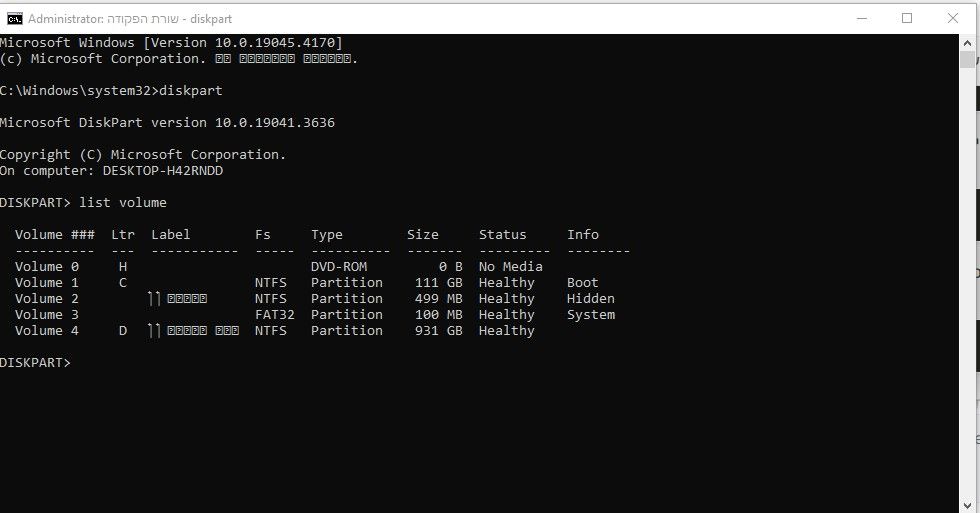Click the empty DISKPART> prompt at bottom
Image resolution: width=980 pixels, height=513 pixels.
pos(36,362)
